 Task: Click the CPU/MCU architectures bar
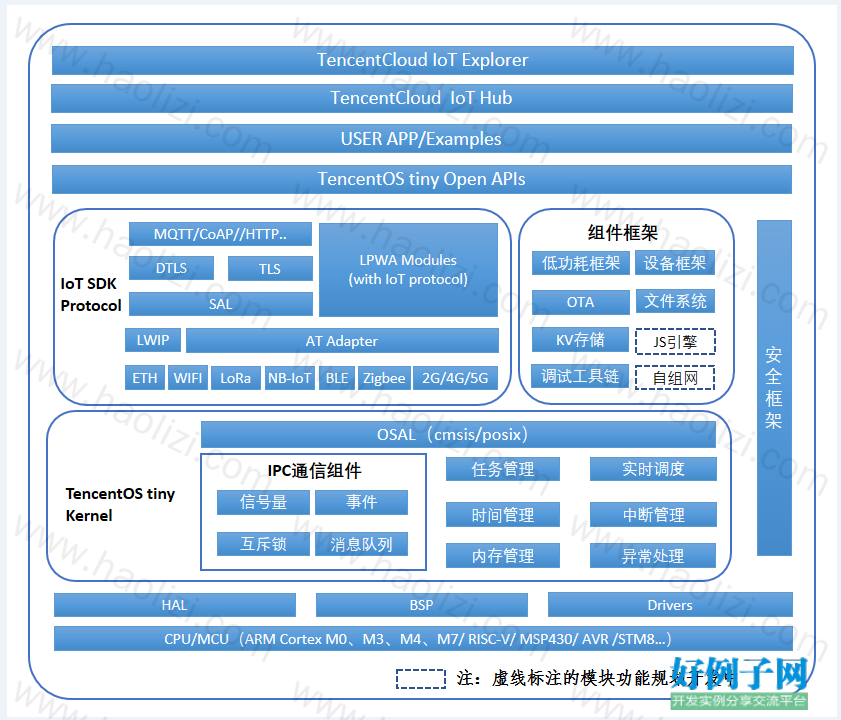[x=423, y=638]
